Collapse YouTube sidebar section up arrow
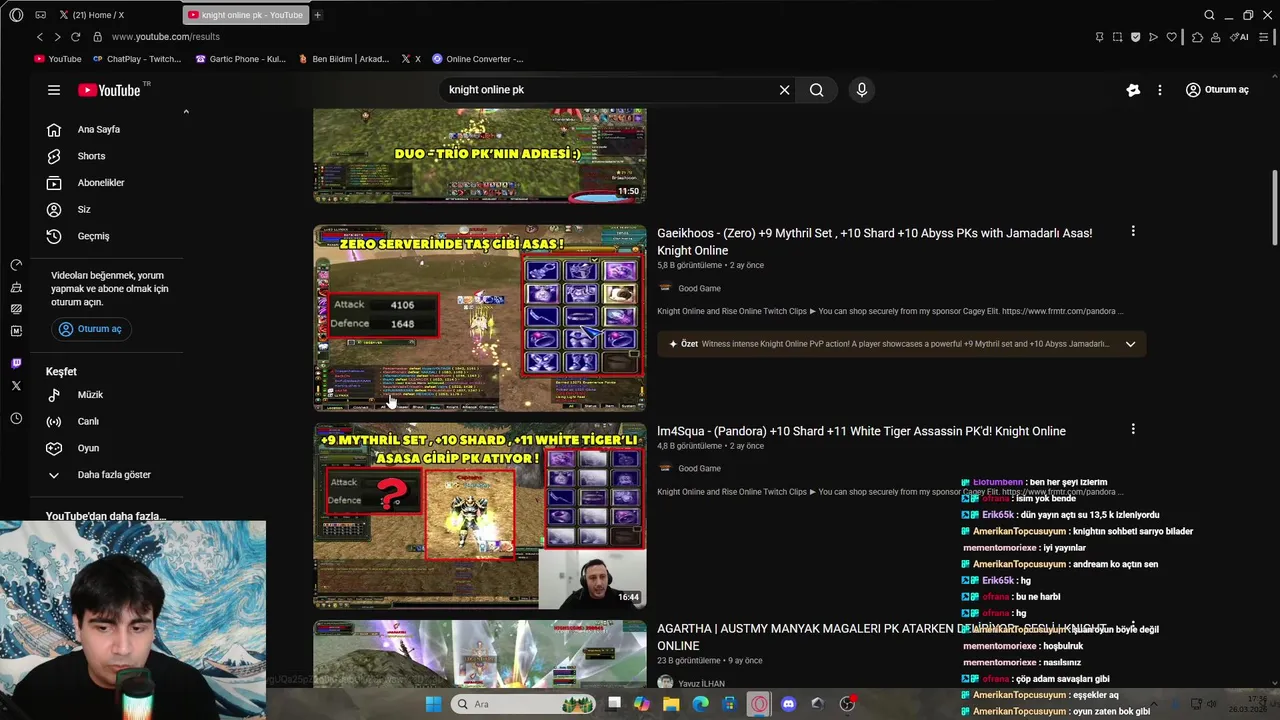Screen dimensions: 1280x720 tap(186, 112)
